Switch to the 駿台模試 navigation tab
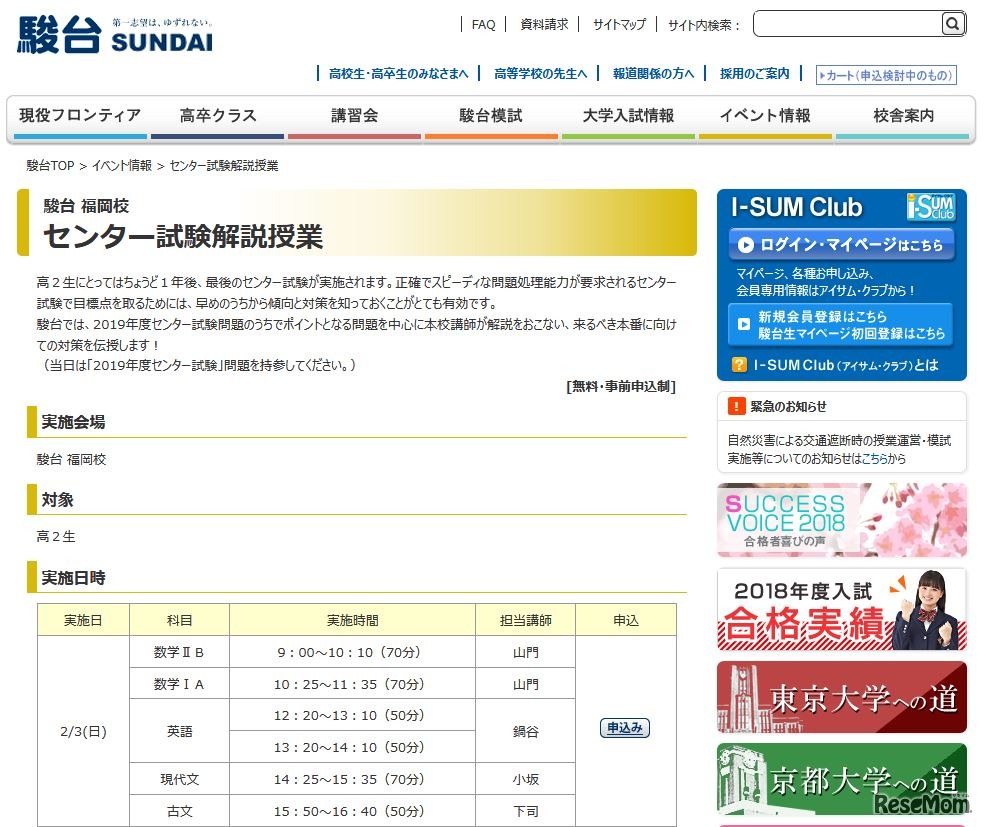Screen dimensions: 985x827 tap(491, 115)
